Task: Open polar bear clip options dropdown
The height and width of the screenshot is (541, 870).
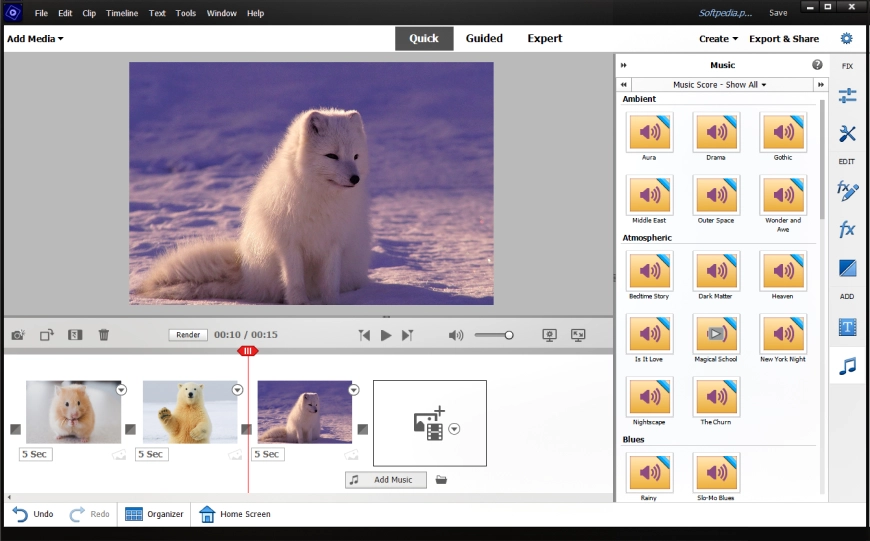Action: tap(237, 390)
